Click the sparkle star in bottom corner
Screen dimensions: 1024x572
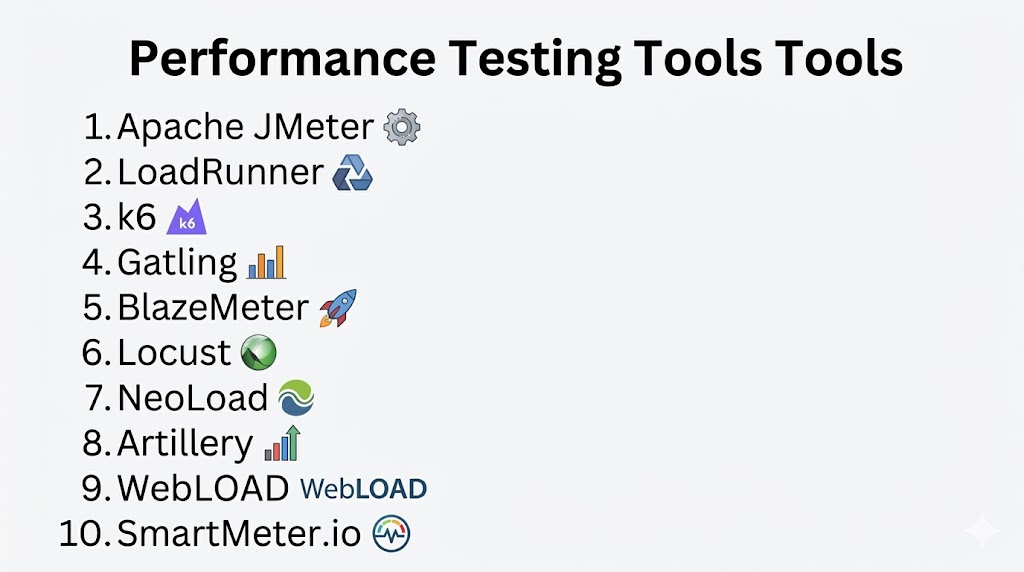[x=982, y=530]
